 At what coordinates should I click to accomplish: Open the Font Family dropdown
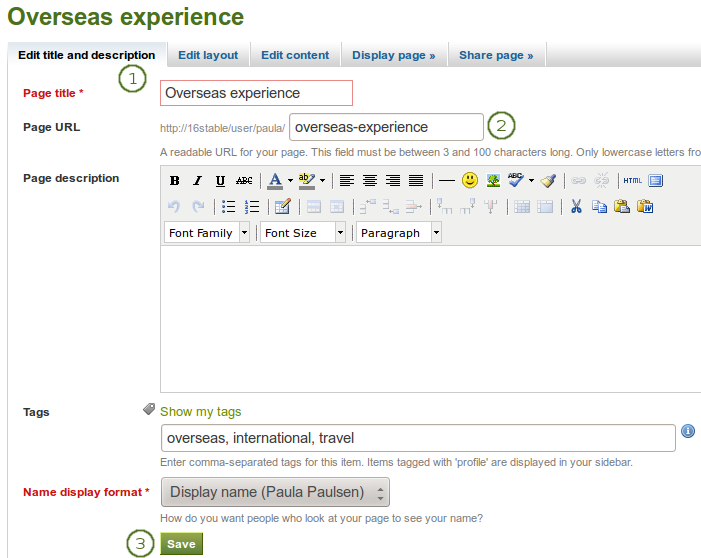(207, 233)
